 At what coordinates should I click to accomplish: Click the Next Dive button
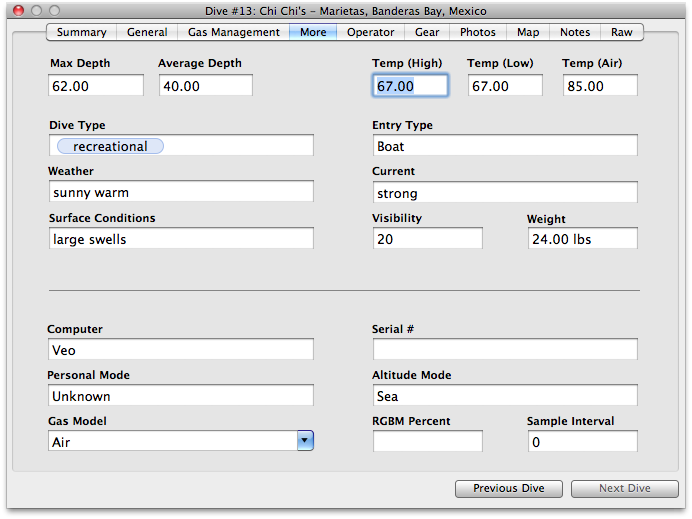tap(624, 488)
